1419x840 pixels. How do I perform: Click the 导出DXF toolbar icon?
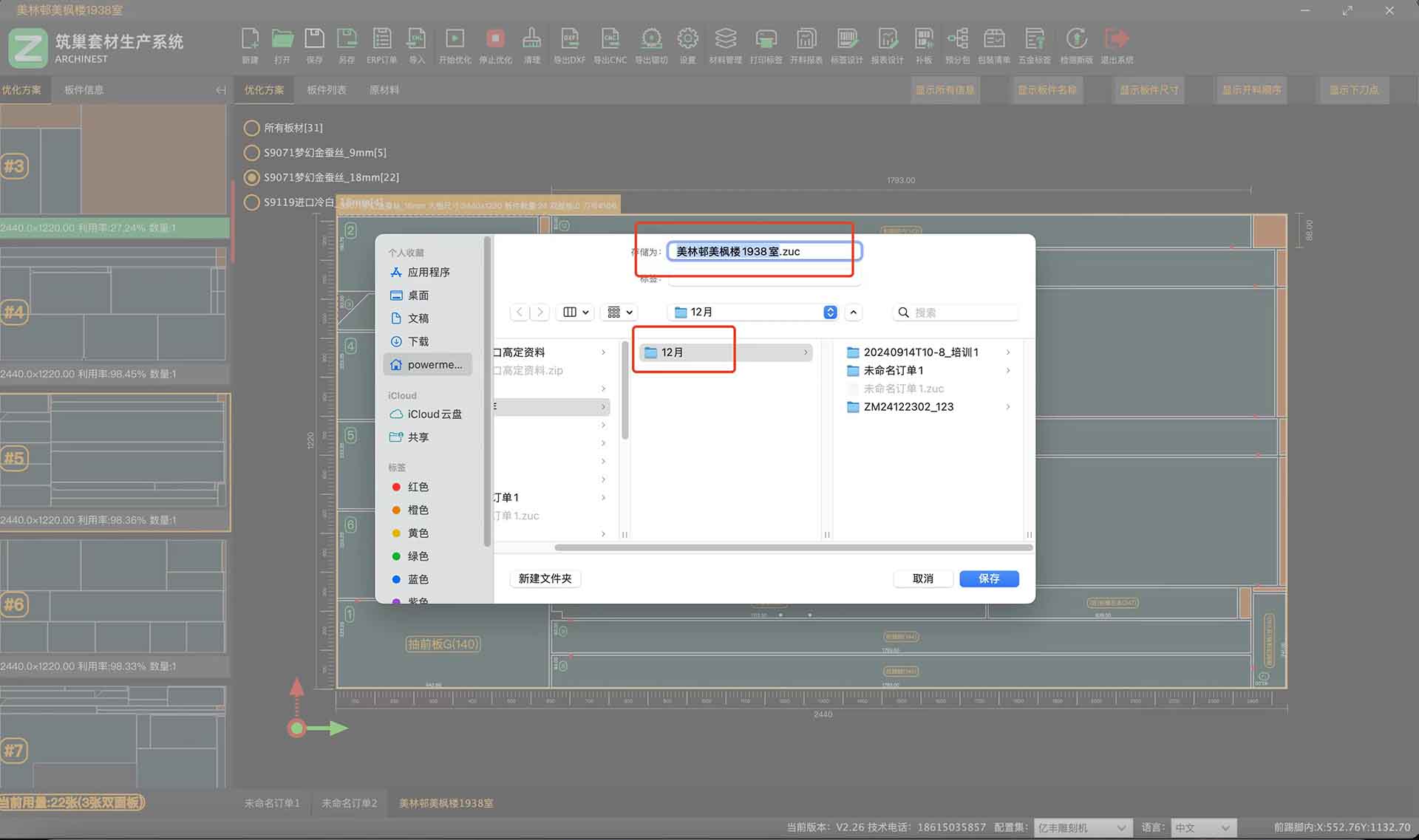click(x=569, y=39)
